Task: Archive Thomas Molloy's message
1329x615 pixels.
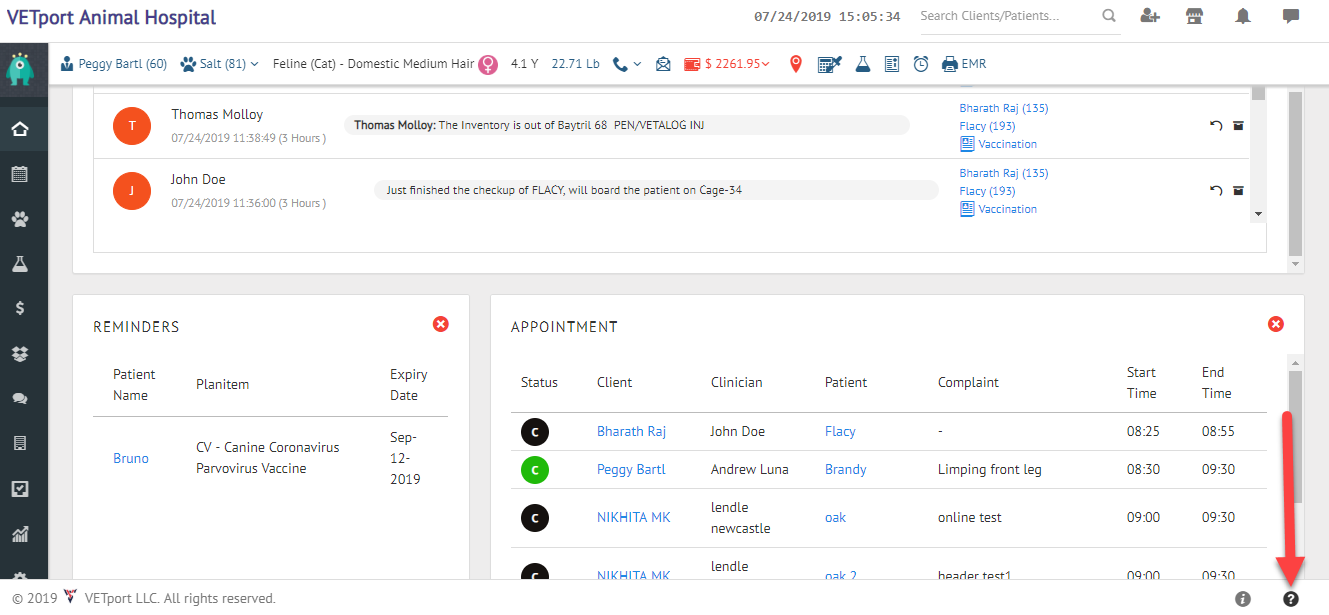Action: click(1238, 126)
